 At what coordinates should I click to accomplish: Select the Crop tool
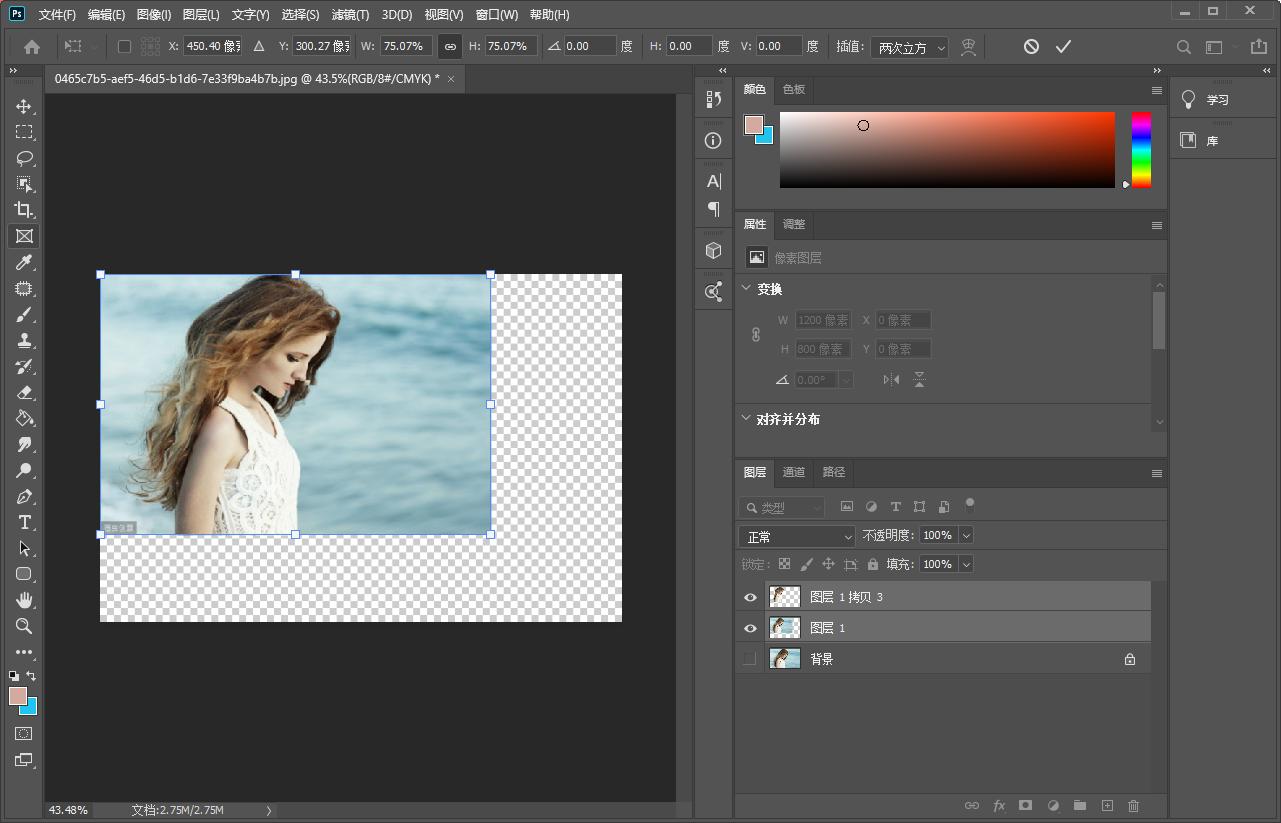[24, 210]
